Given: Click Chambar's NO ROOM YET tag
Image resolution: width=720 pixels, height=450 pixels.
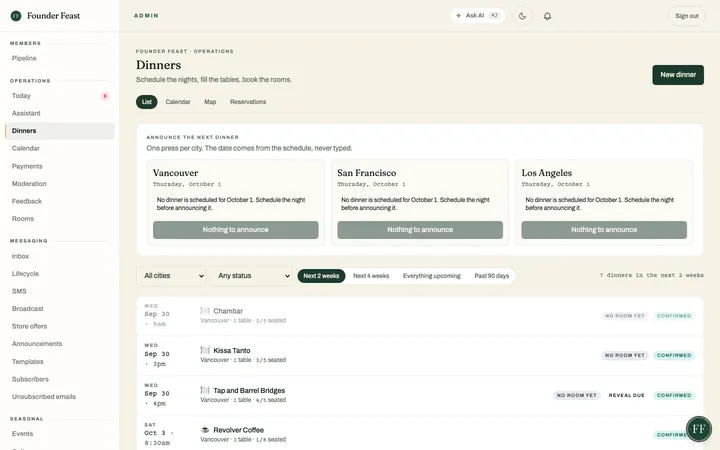Looking at the screenshot, I should tap(624, 316).
